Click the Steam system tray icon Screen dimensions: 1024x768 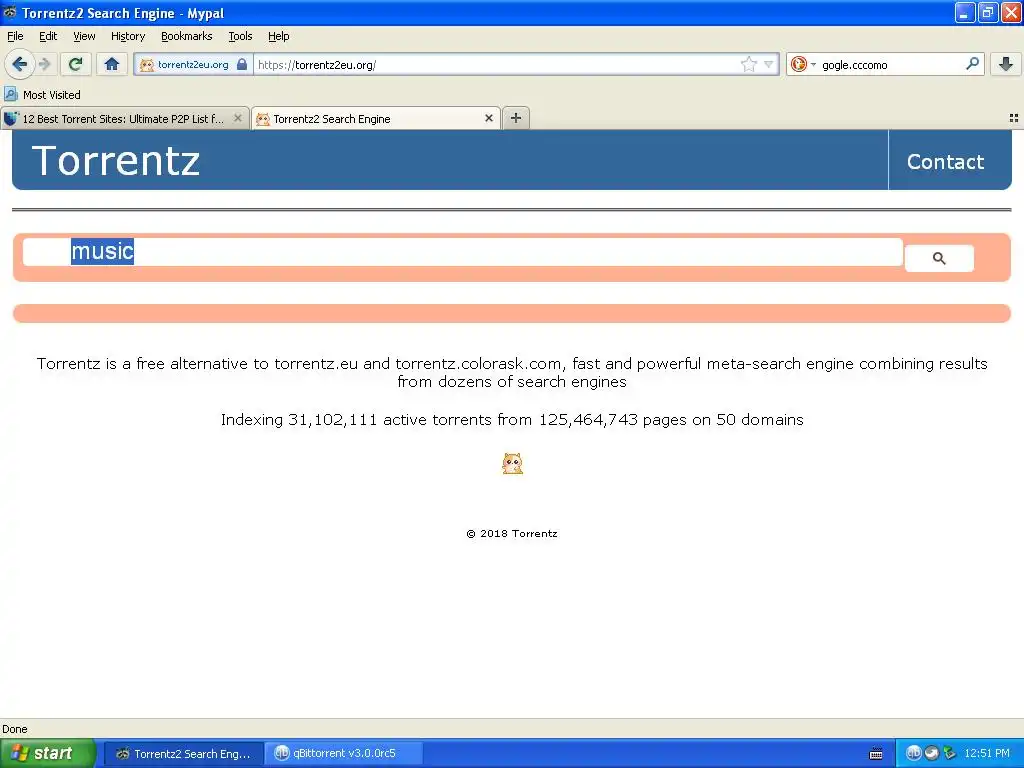[x=931, y=753]
